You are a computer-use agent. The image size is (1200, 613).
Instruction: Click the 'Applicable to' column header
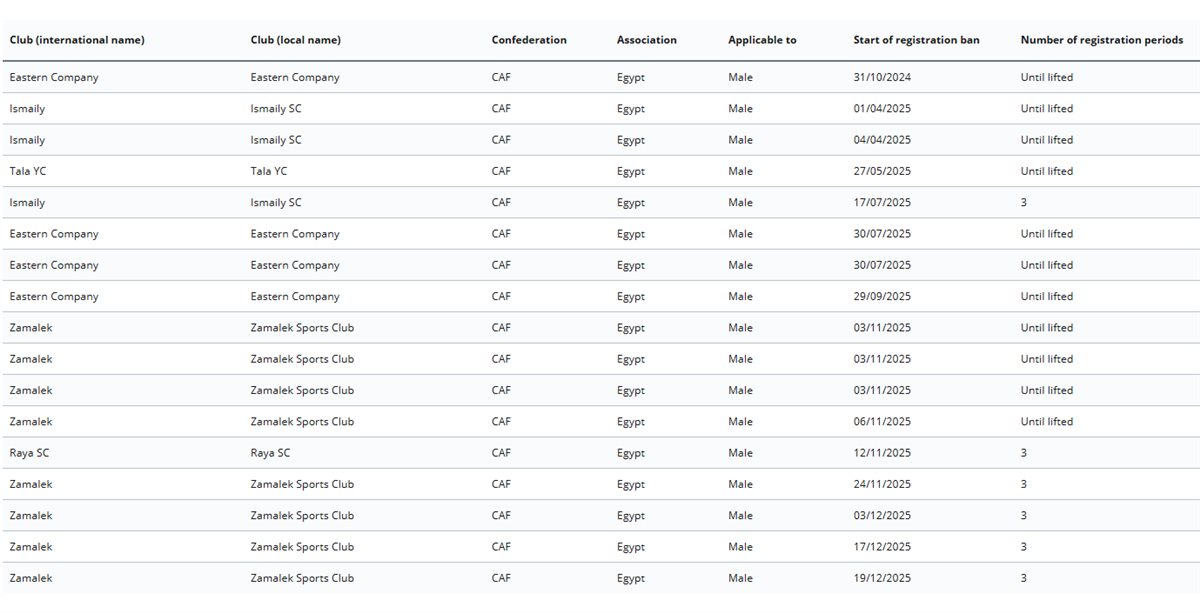click(x=762, y=40)
